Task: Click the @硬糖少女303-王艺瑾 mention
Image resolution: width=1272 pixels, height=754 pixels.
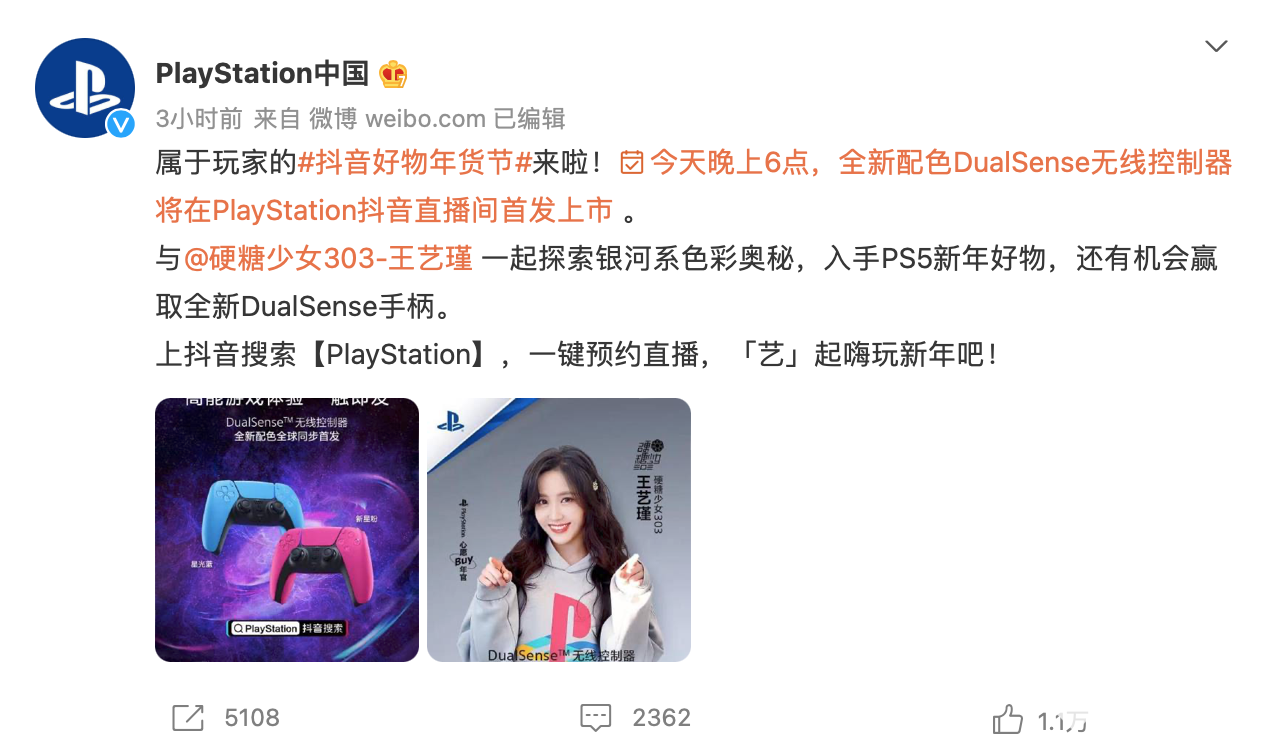Action: coord(328,258)
